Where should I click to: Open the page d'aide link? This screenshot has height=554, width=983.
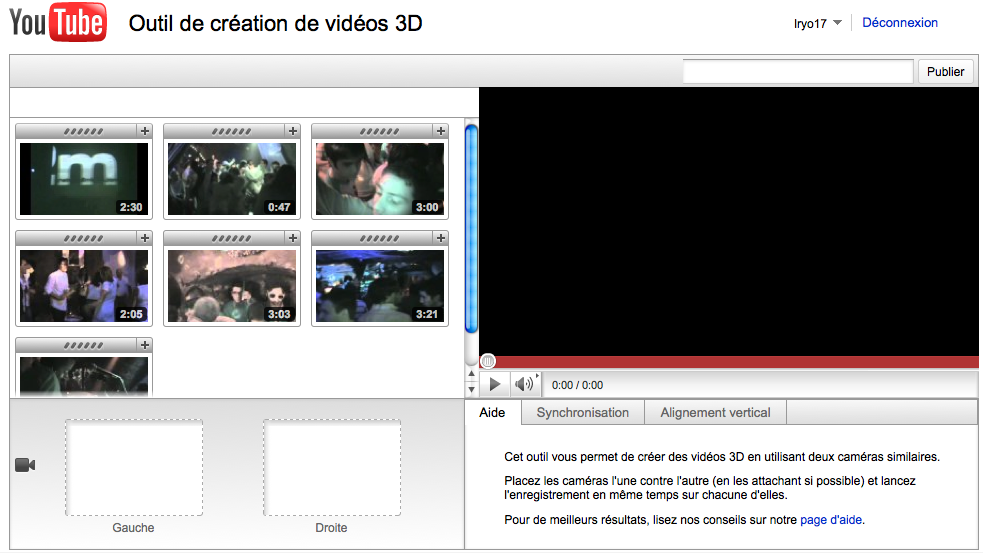[x=831, y=520]
